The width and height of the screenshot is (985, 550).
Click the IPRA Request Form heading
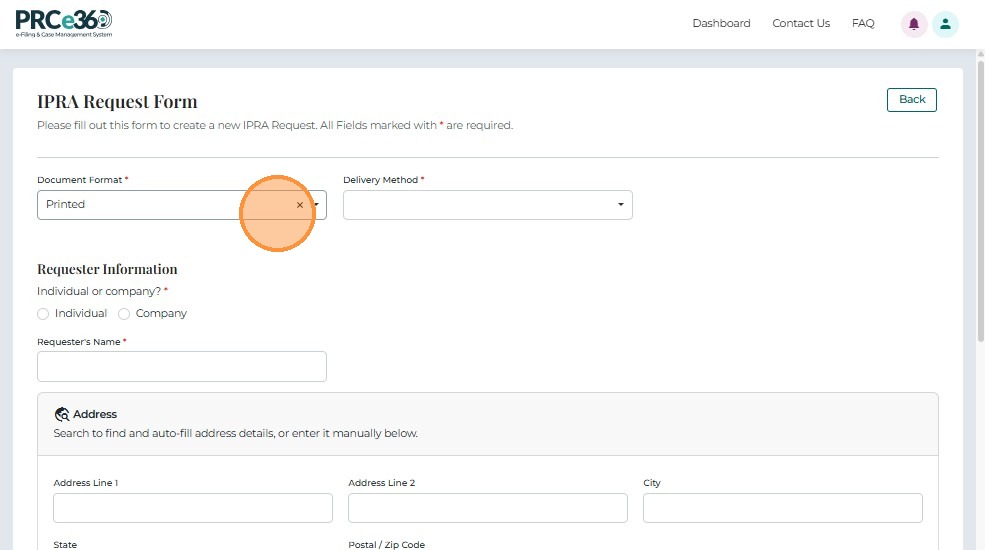tap(117, 102)
